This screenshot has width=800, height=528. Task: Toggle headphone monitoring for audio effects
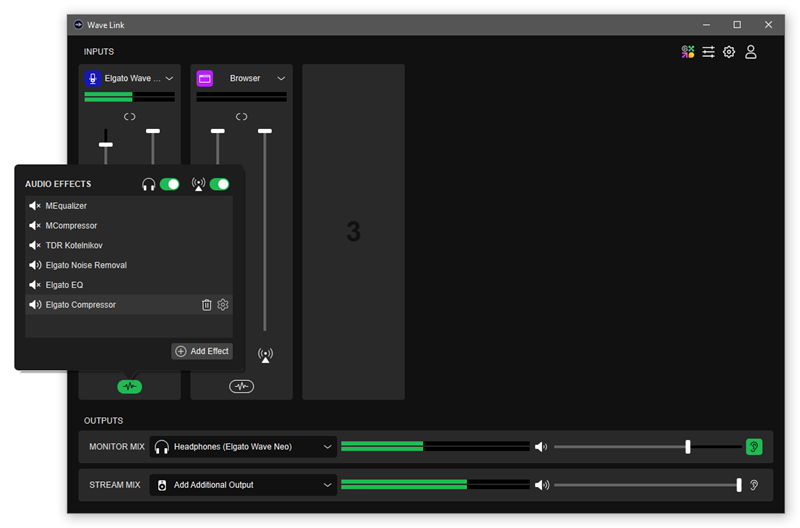pos(169,184)
